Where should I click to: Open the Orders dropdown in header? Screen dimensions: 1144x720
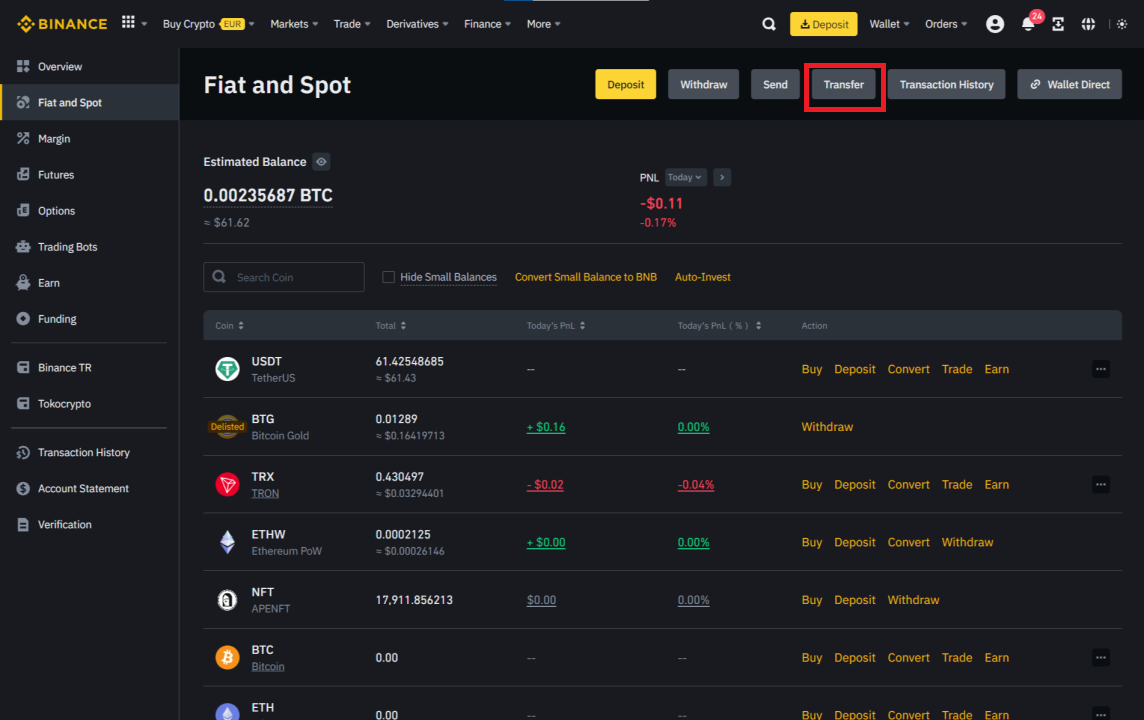[946, 24]
